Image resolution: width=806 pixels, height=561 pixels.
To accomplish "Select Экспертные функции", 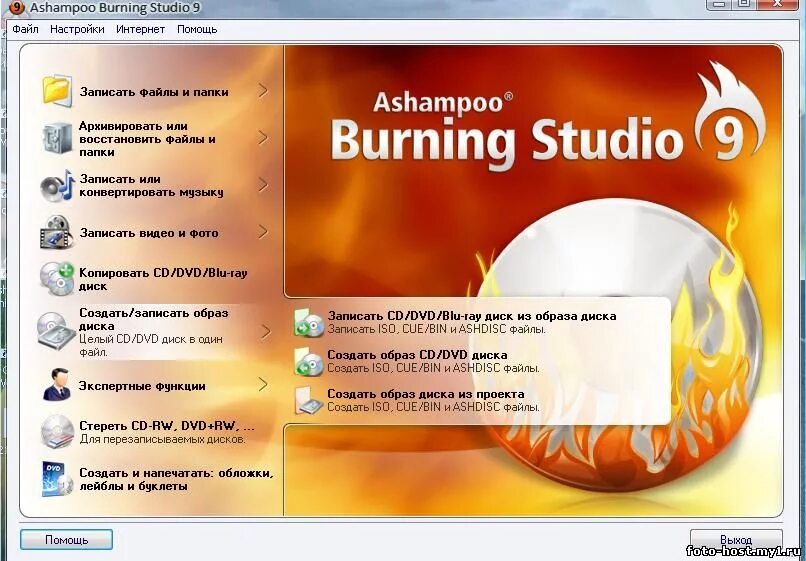I will coord(142,386).
